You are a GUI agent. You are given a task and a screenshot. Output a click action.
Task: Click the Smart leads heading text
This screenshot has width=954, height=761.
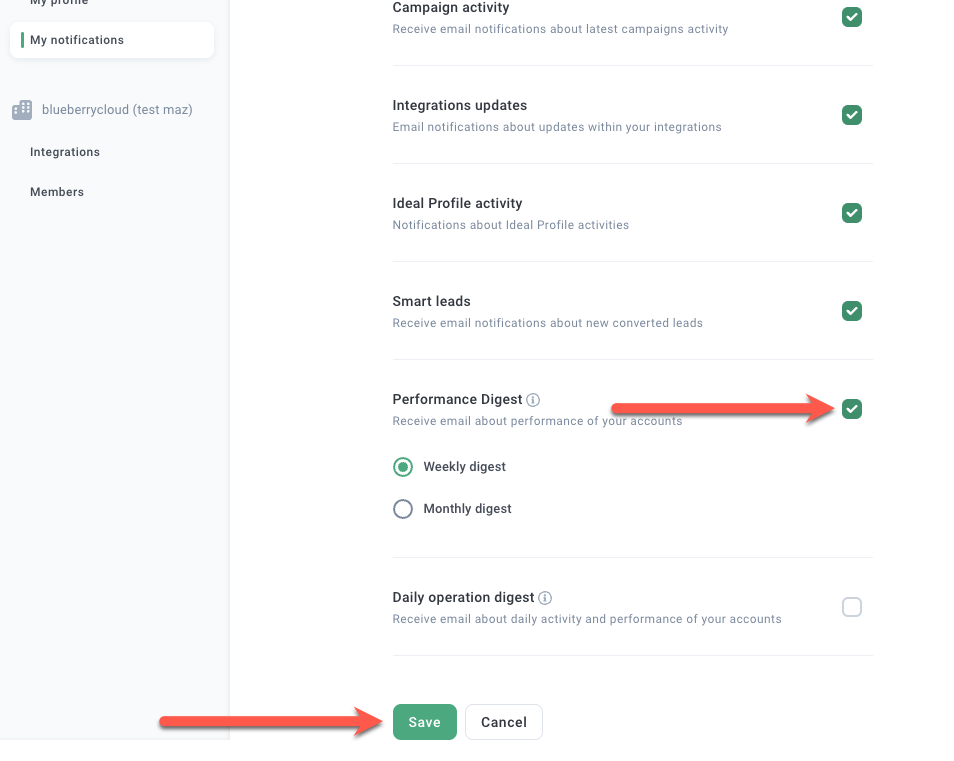(x=431, y=301)
